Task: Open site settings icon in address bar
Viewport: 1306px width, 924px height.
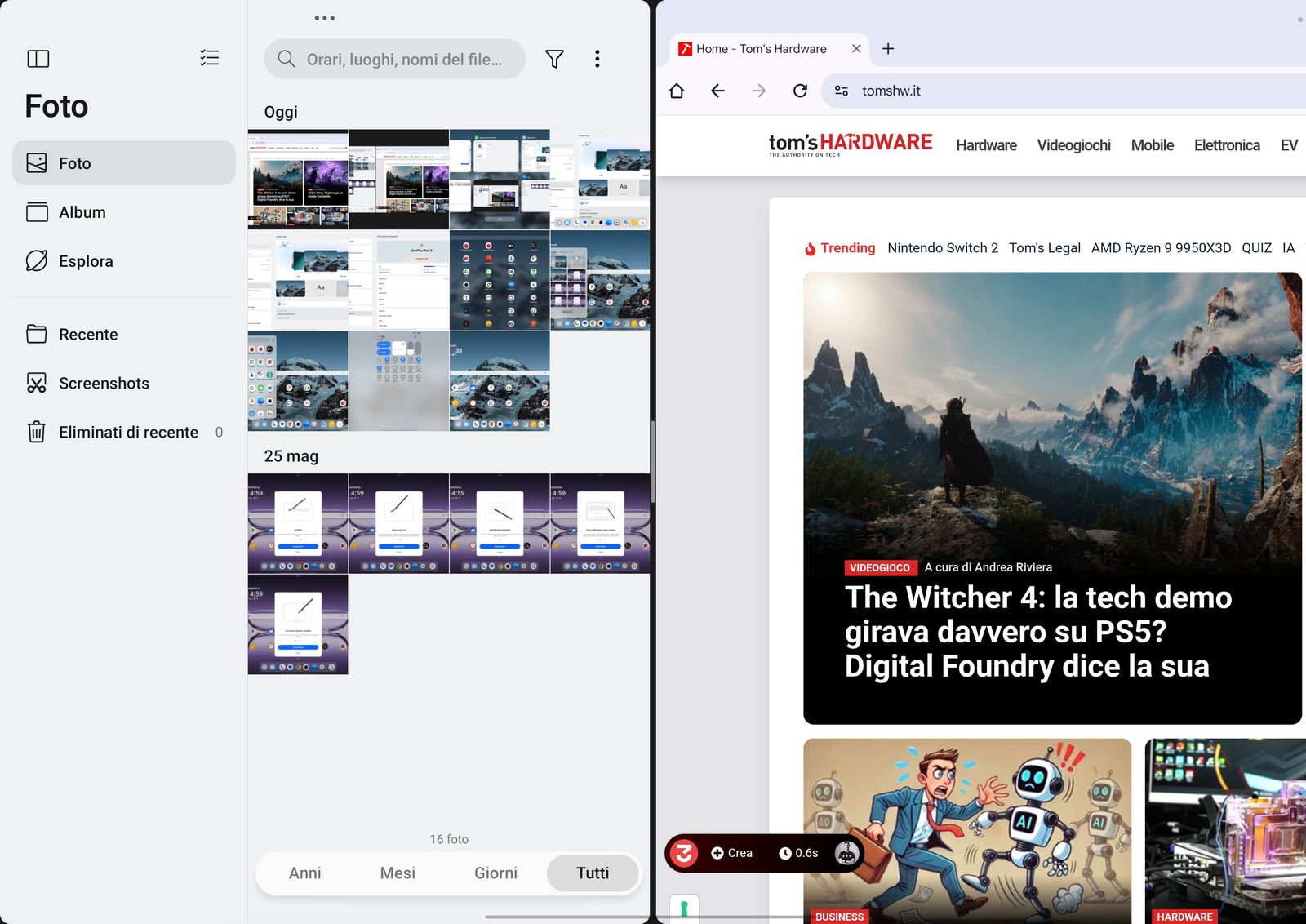Action: pyautogui.click(x=842, y=91)
